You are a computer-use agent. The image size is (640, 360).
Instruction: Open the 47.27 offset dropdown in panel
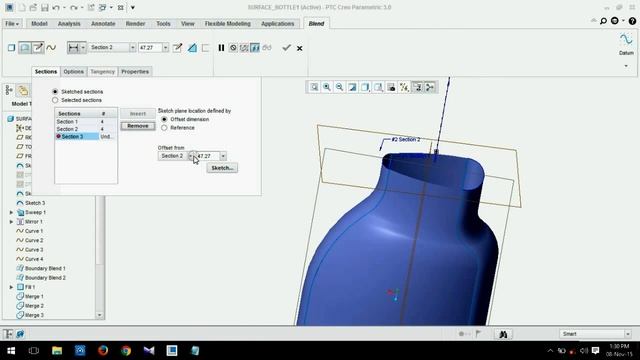pos(223,156)
